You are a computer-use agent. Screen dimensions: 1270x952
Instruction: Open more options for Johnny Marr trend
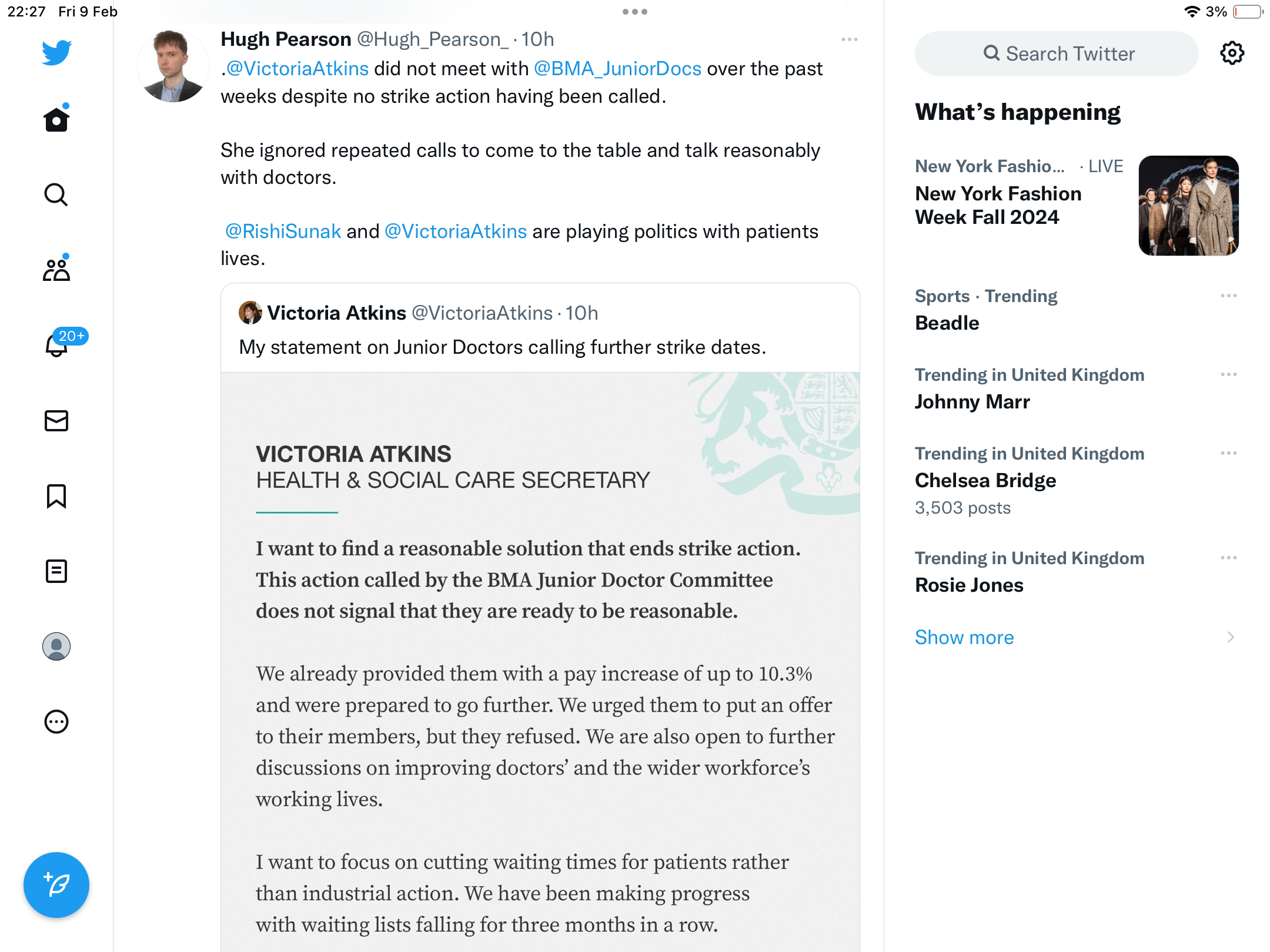(x=1229, y=374)
